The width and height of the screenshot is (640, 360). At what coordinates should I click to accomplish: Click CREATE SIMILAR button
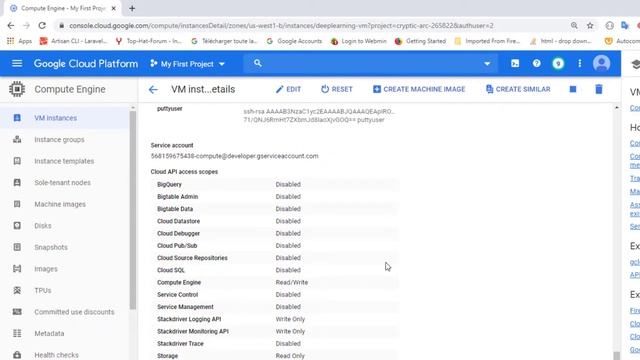[518, 89]
